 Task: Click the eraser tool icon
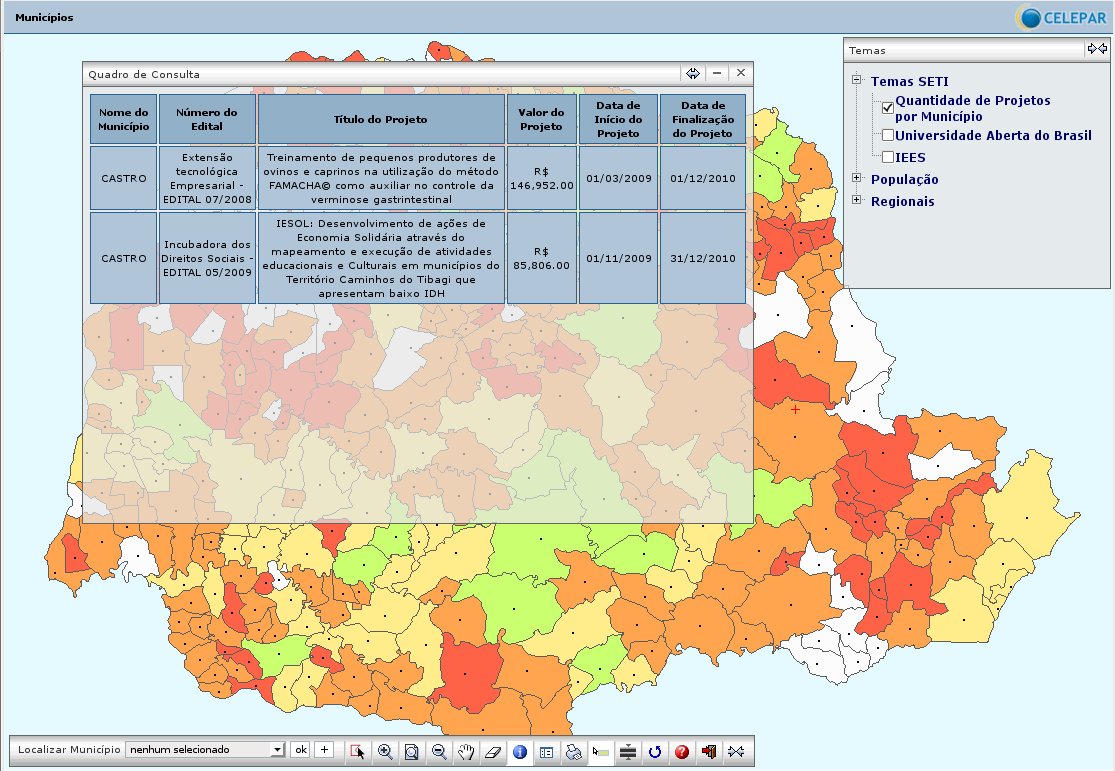pyautogui.click(x=492, y=751)
